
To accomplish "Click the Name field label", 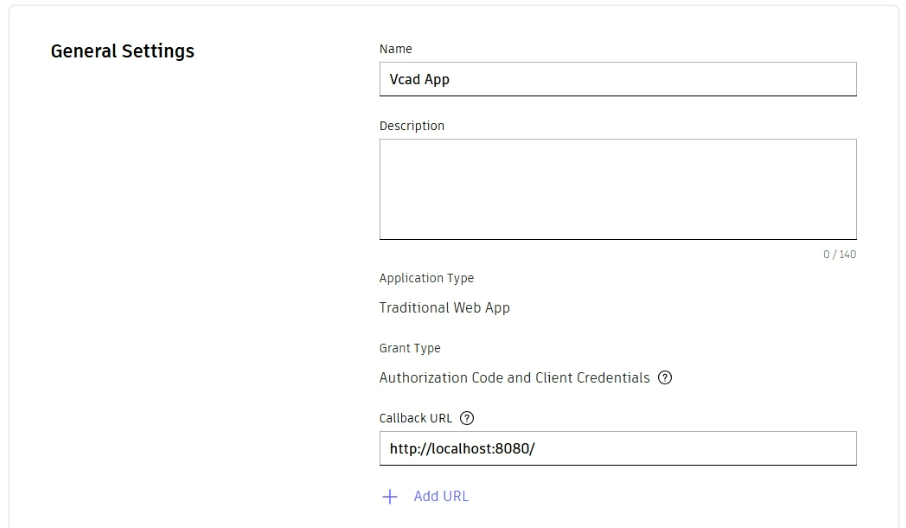I will (395, 48).
